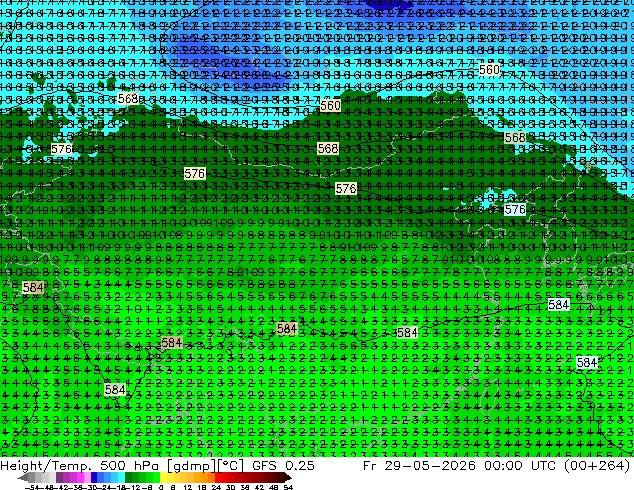Viewport: 634px width, 490px height.
Task: Click the gray left arrow of the color scale
Action: pos(22,478)
